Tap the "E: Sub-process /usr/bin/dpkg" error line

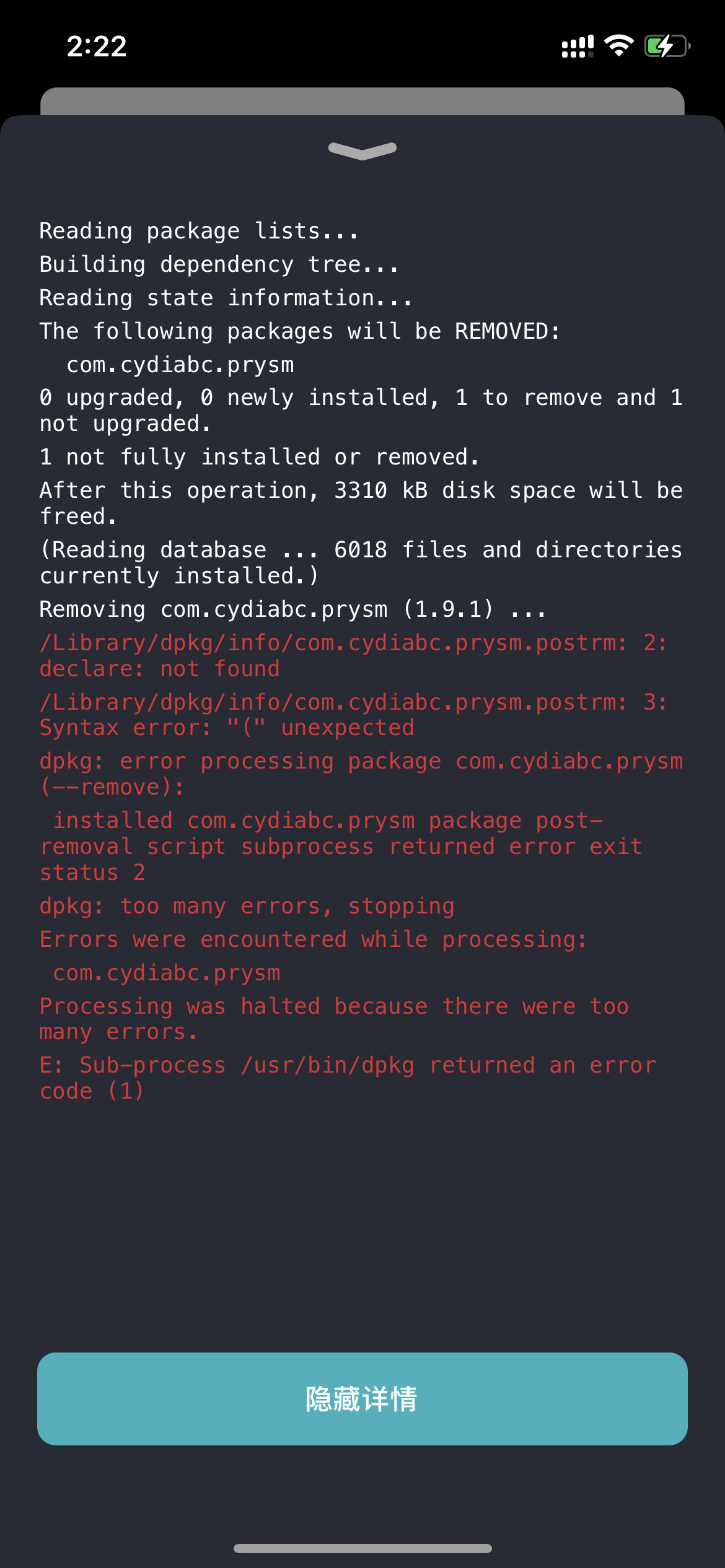pyautogui.click(x=347, y=1065)
